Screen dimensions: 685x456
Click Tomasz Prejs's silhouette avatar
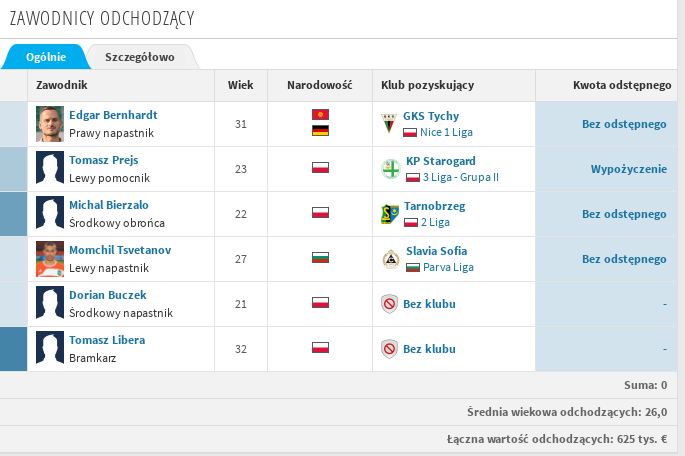[50, 169]
